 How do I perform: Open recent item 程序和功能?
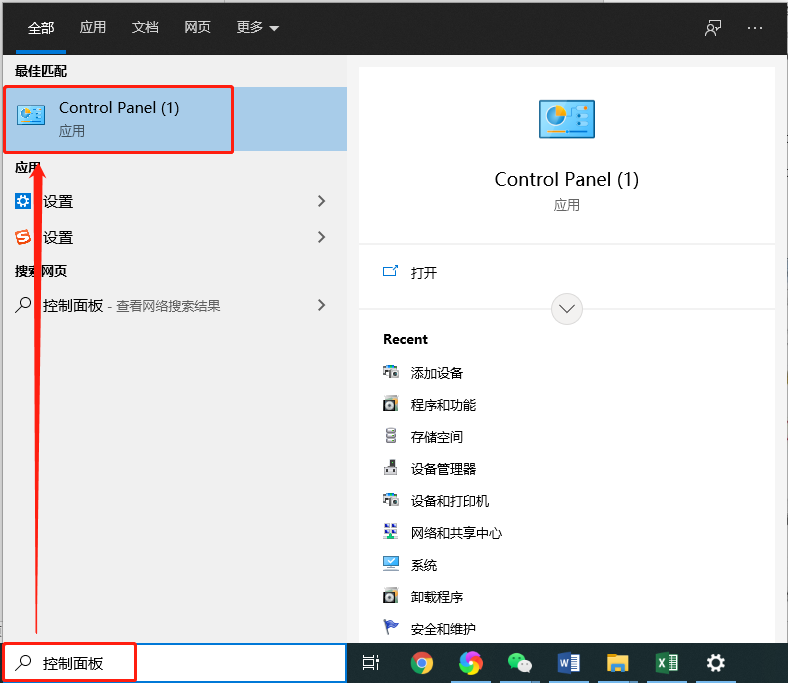point(443,405)
